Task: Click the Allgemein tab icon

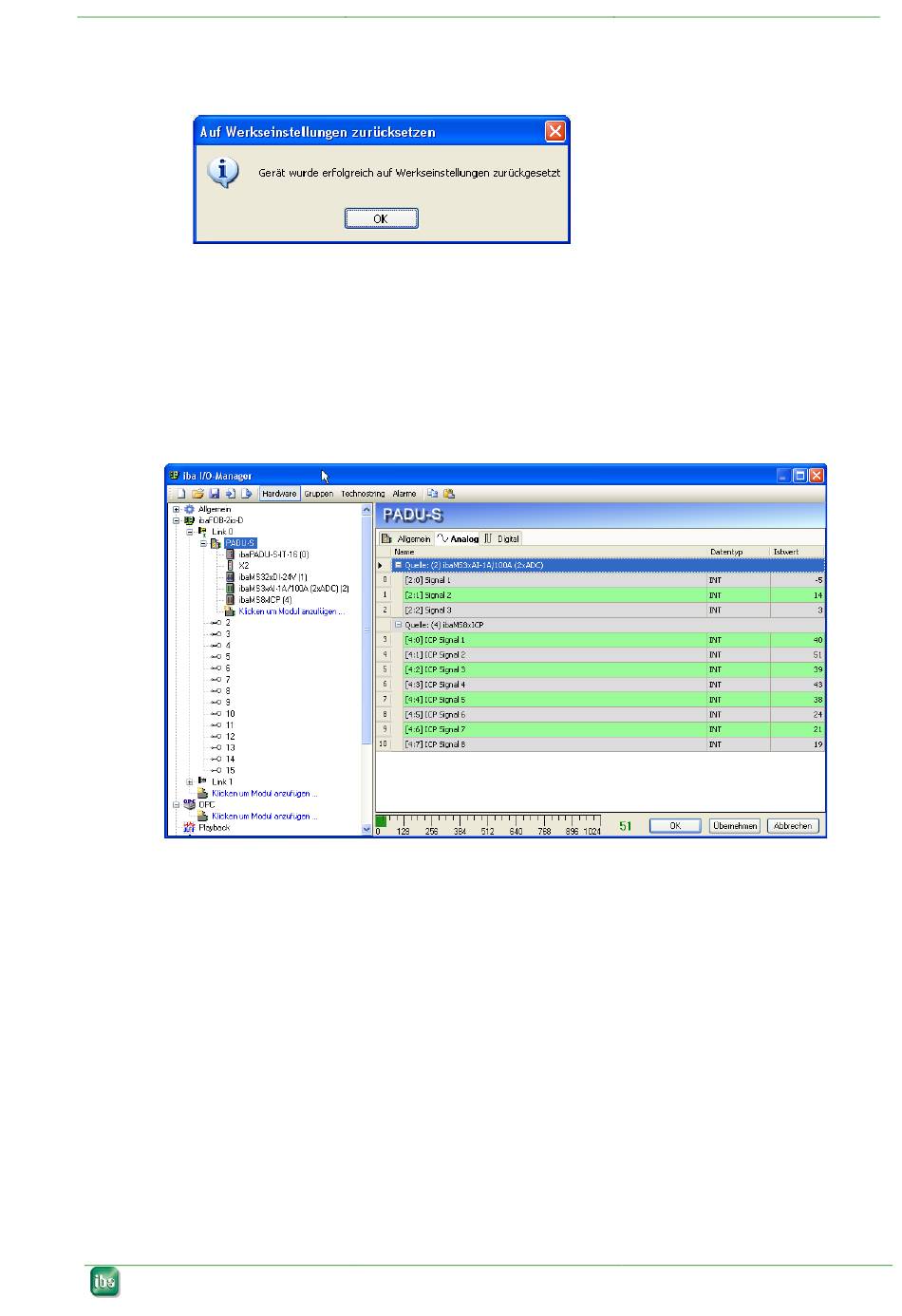Action: pyautogui.click(x=387, y=538)
